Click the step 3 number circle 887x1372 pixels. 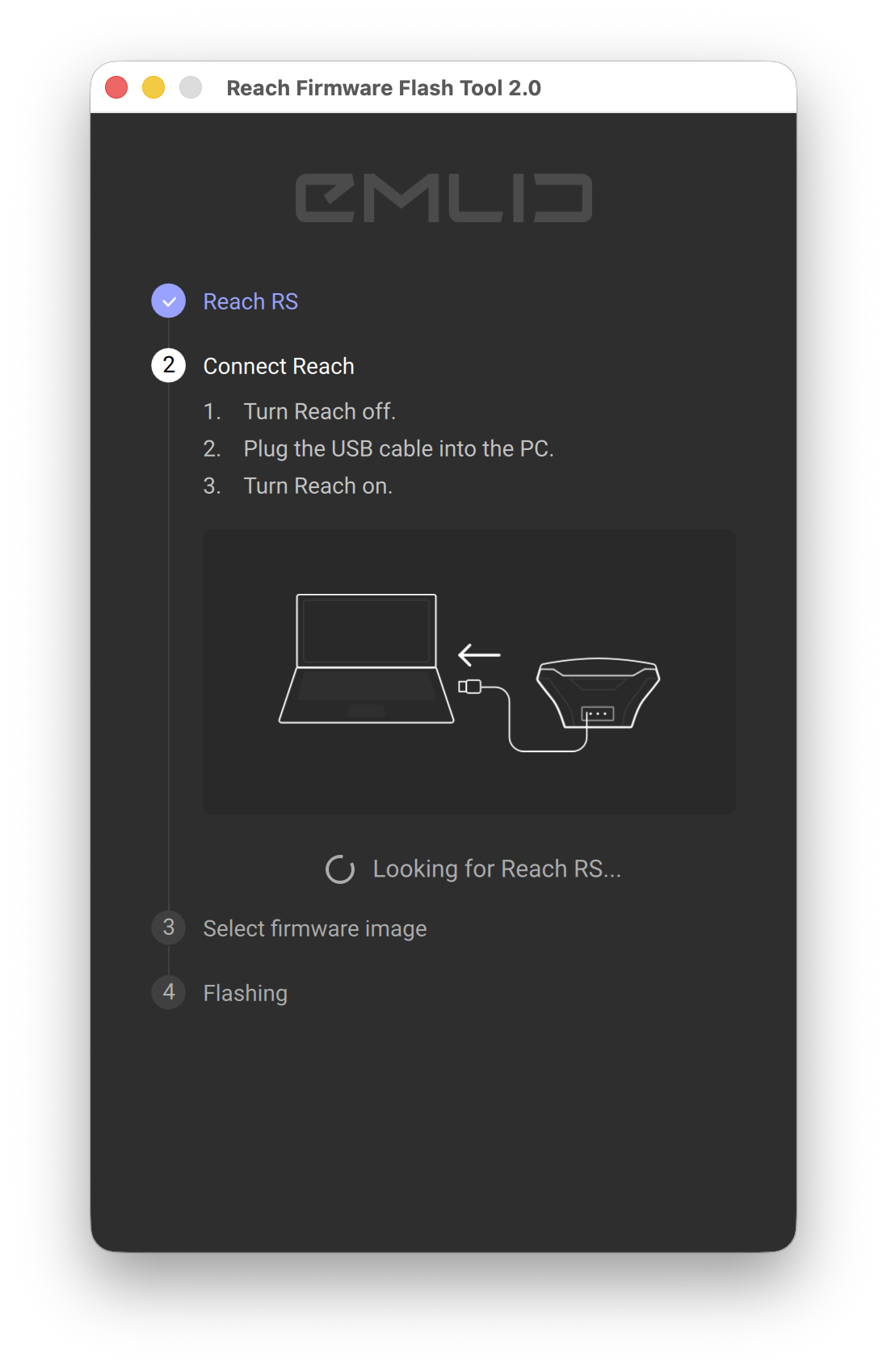coord(168,928)
